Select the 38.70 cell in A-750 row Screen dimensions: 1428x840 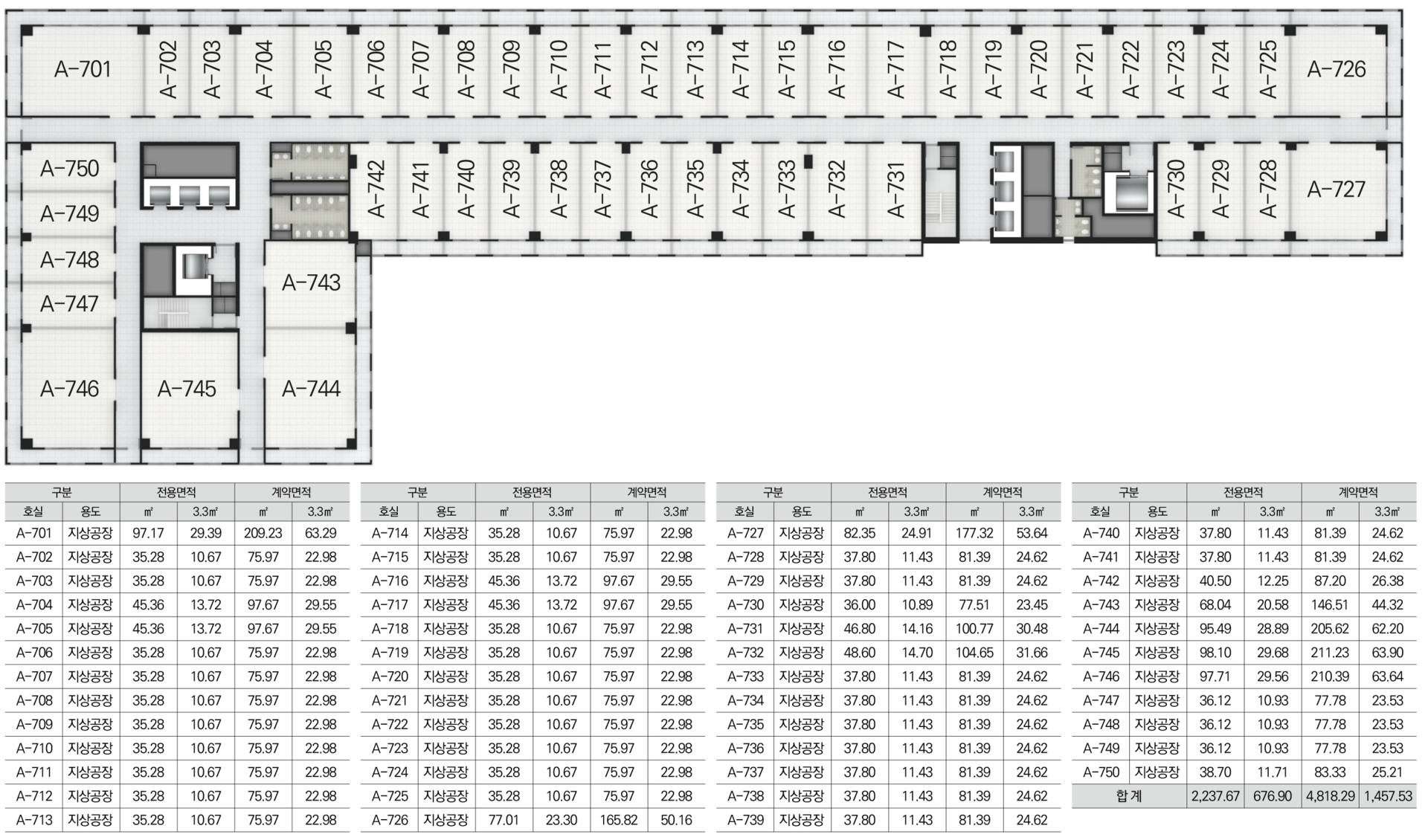1215,772
